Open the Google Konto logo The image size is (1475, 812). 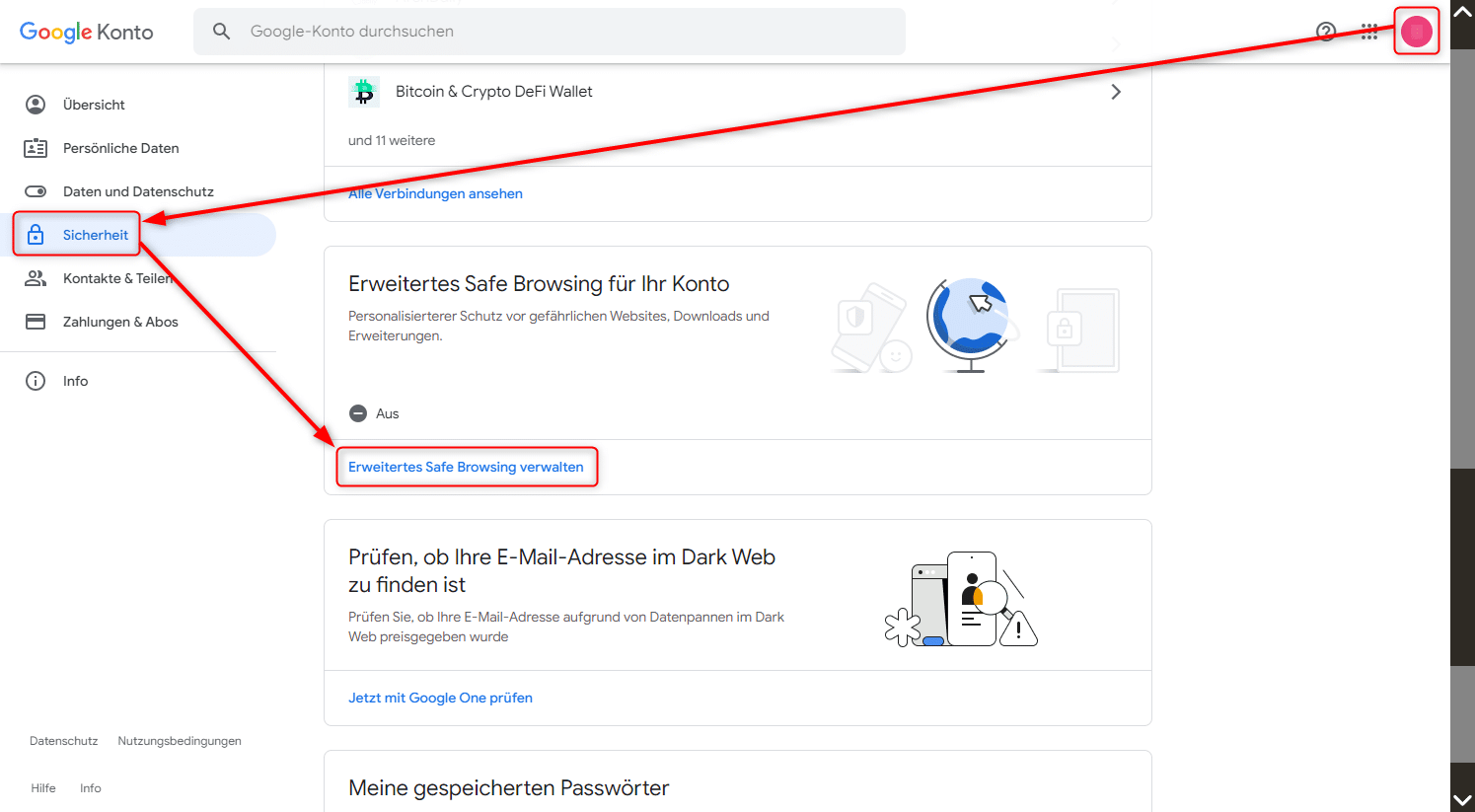click(x=86, y=32)
